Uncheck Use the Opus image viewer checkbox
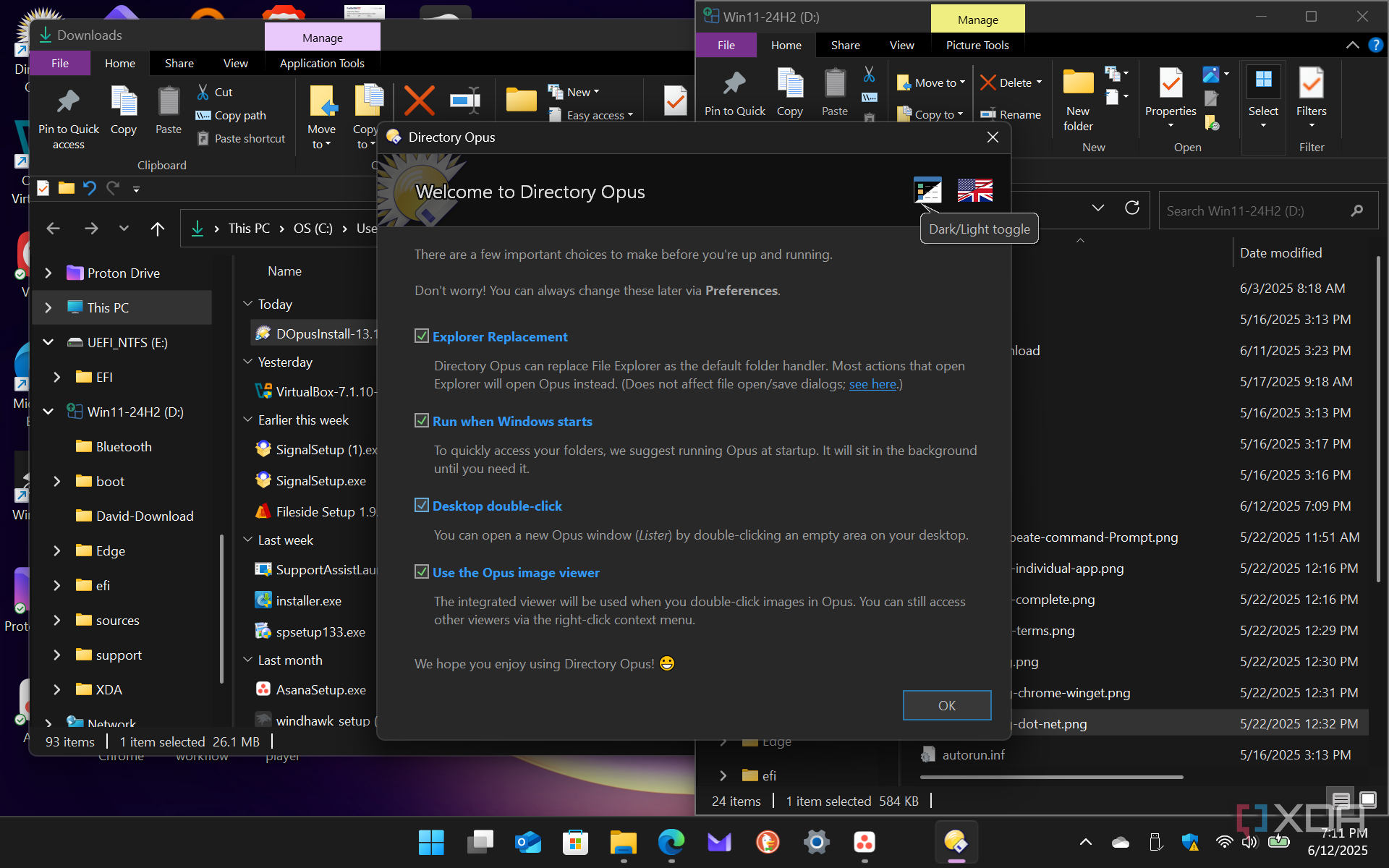This screenshot has width=1389, height=868. click(x=422, y=572)
